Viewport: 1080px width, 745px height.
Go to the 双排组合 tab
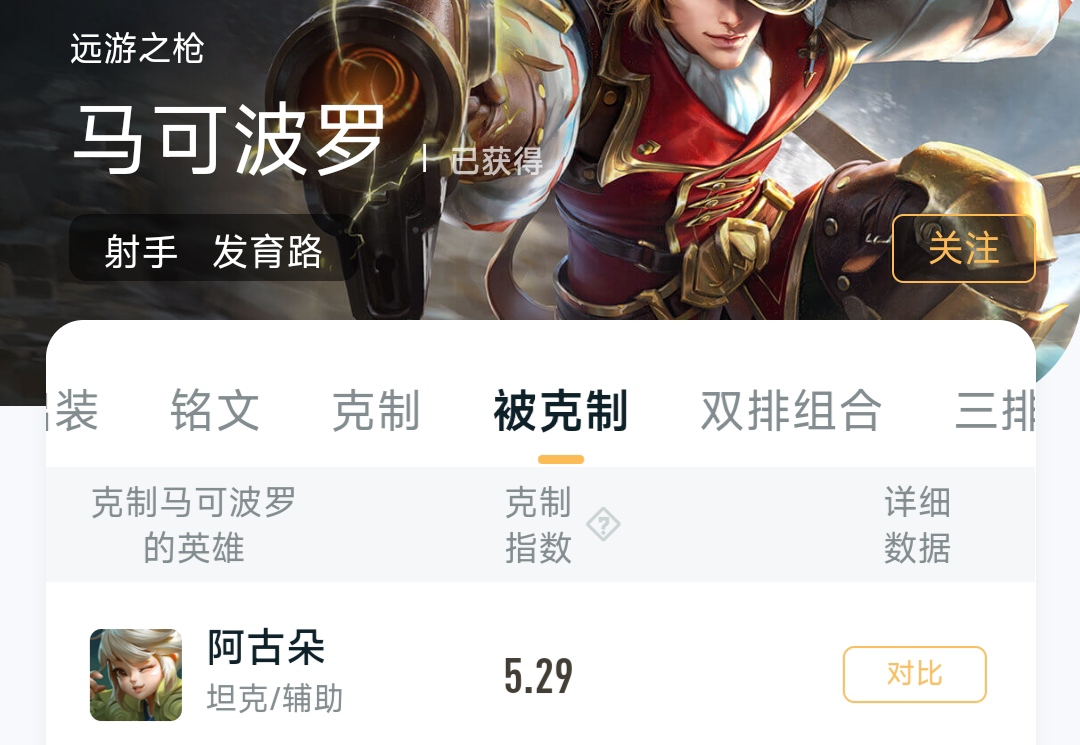click(x=791, y=410)
